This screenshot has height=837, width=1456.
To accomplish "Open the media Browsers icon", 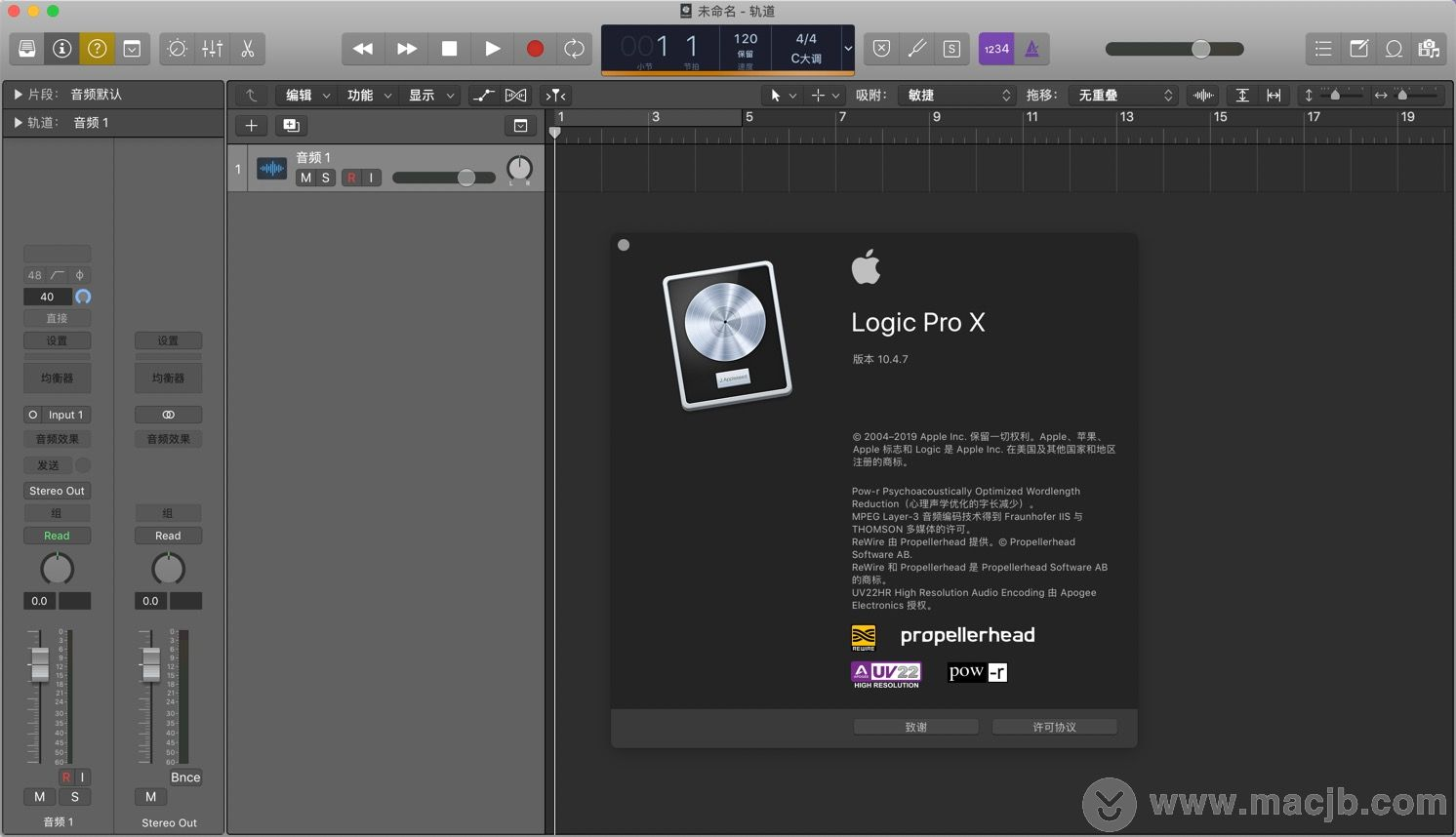I will (1429, 49).
